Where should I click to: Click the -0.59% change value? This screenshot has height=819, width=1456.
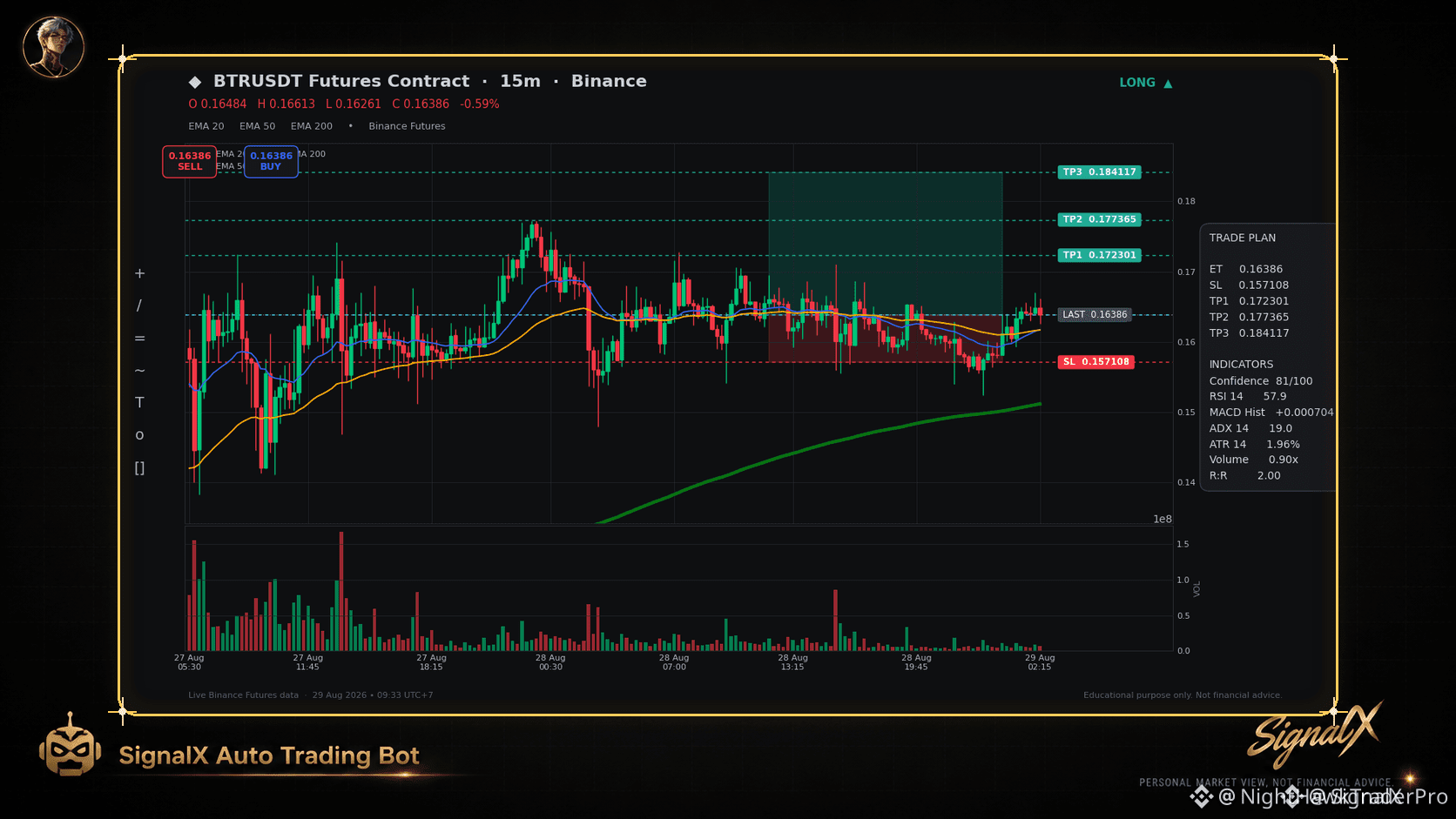[x=480, y=104]
